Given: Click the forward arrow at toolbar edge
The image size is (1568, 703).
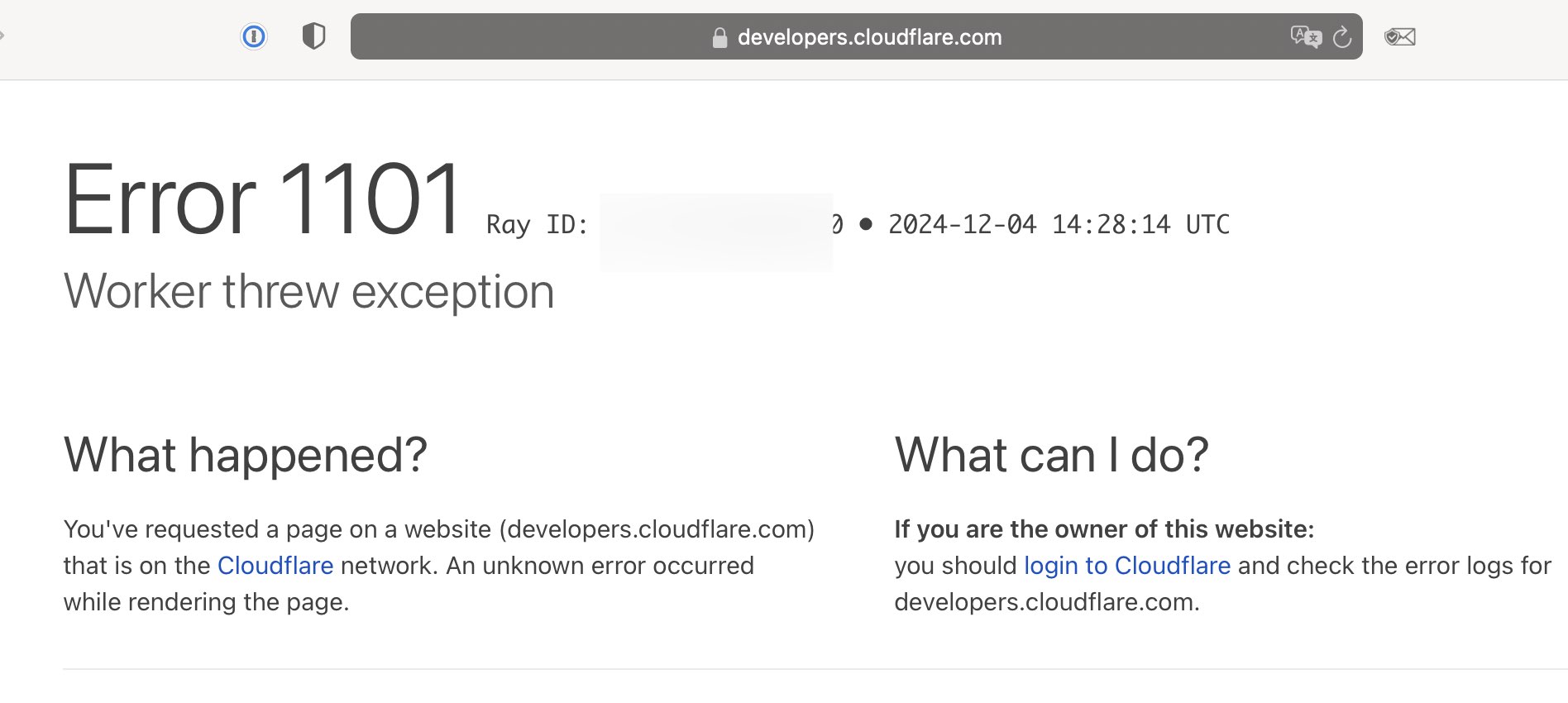Looking at the screenshot, I should click(2, 36).
